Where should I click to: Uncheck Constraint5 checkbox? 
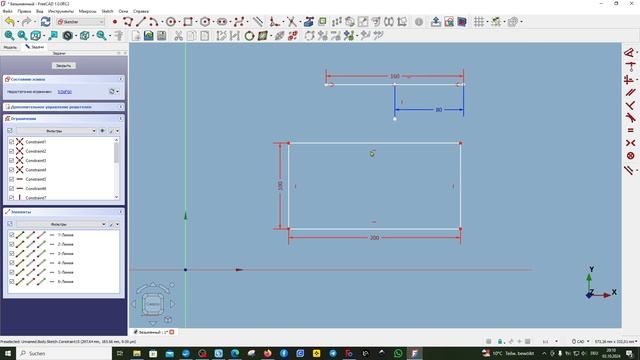[x=11, y=179]
